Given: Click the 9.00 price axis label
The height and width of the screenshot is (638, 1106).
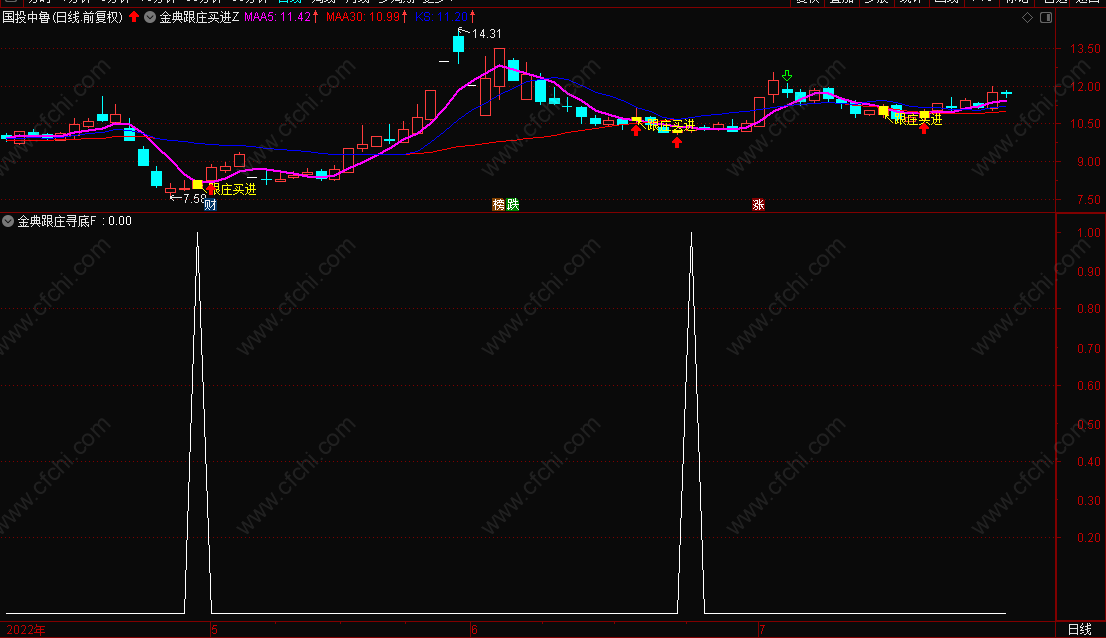Looking at the screenshot, I should pyautogui.click(x=1088, y=161).
